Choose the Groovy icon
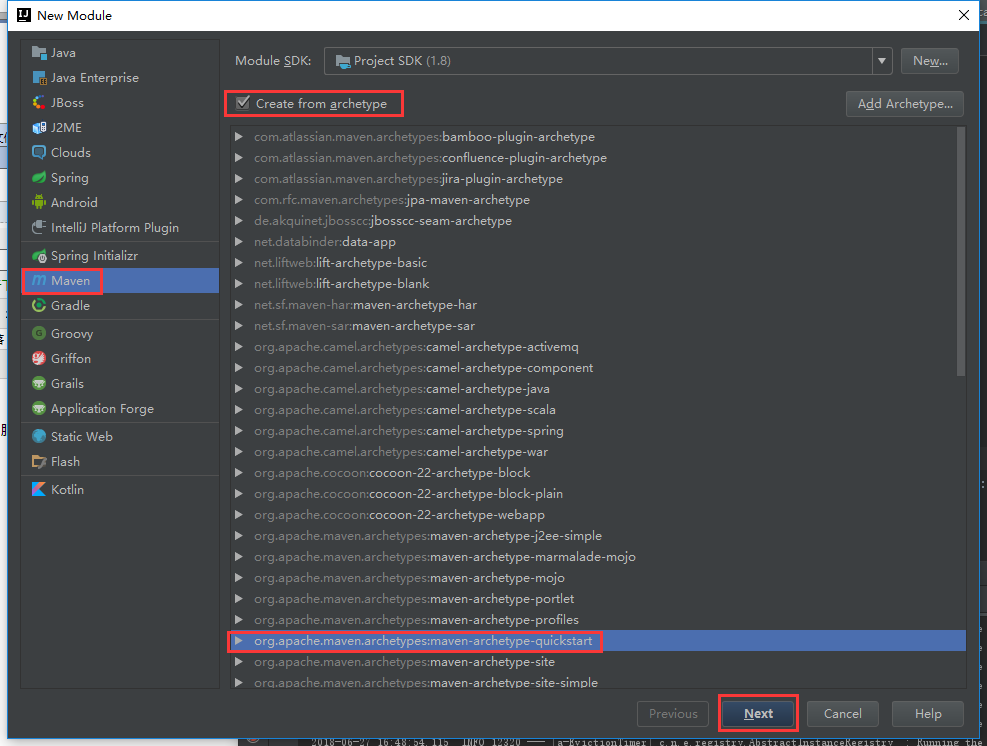The width and height of the screenshot is (987, 746). point(39,334)
